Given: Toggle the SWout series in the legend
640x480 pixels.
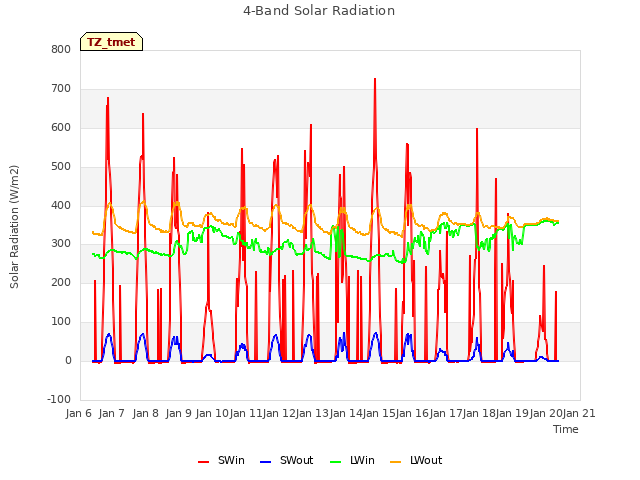Looking at the screenshot, I should tap(287, 460).
